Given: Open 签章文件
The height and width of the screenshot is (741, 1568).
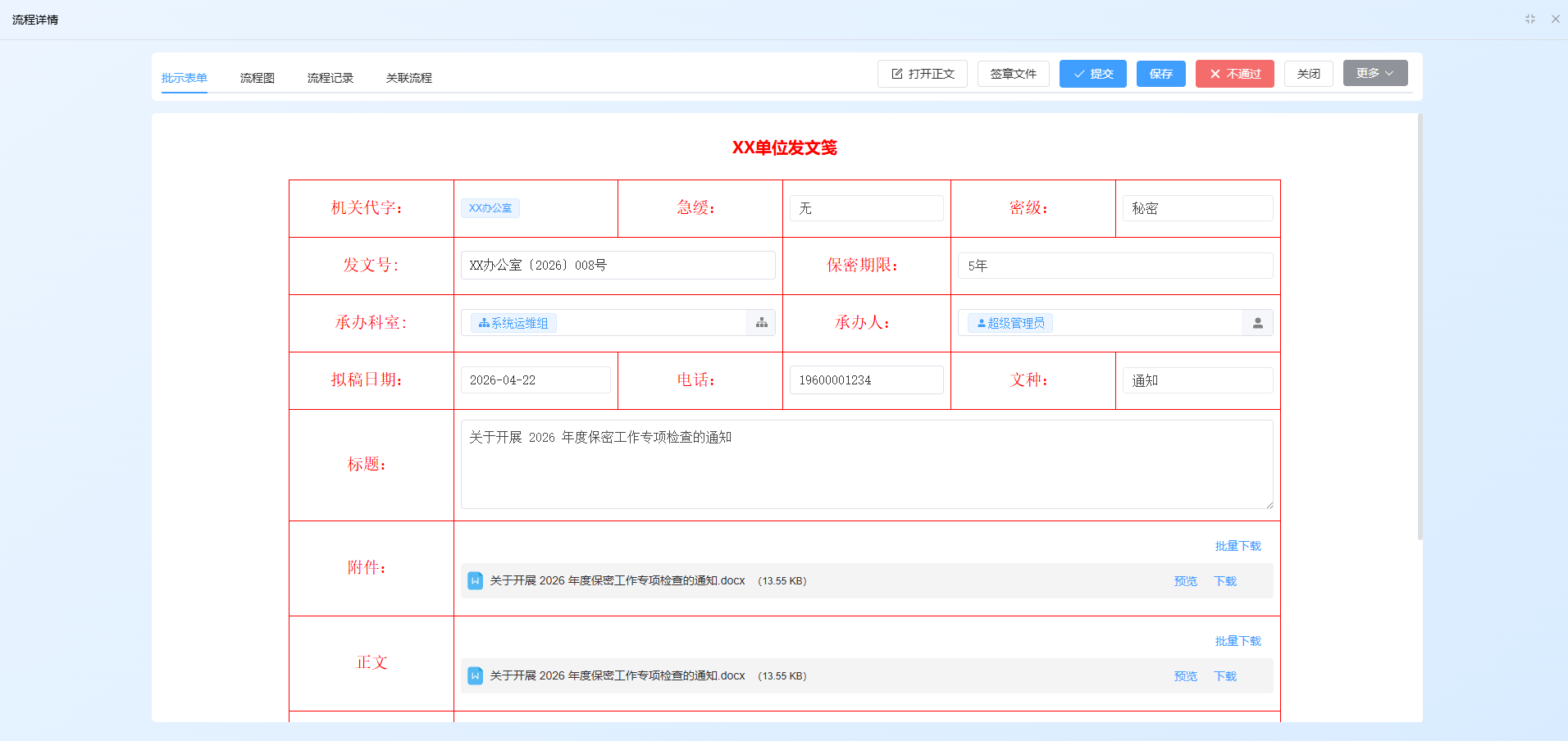Looking at the screenshot, I should 1014,74.
